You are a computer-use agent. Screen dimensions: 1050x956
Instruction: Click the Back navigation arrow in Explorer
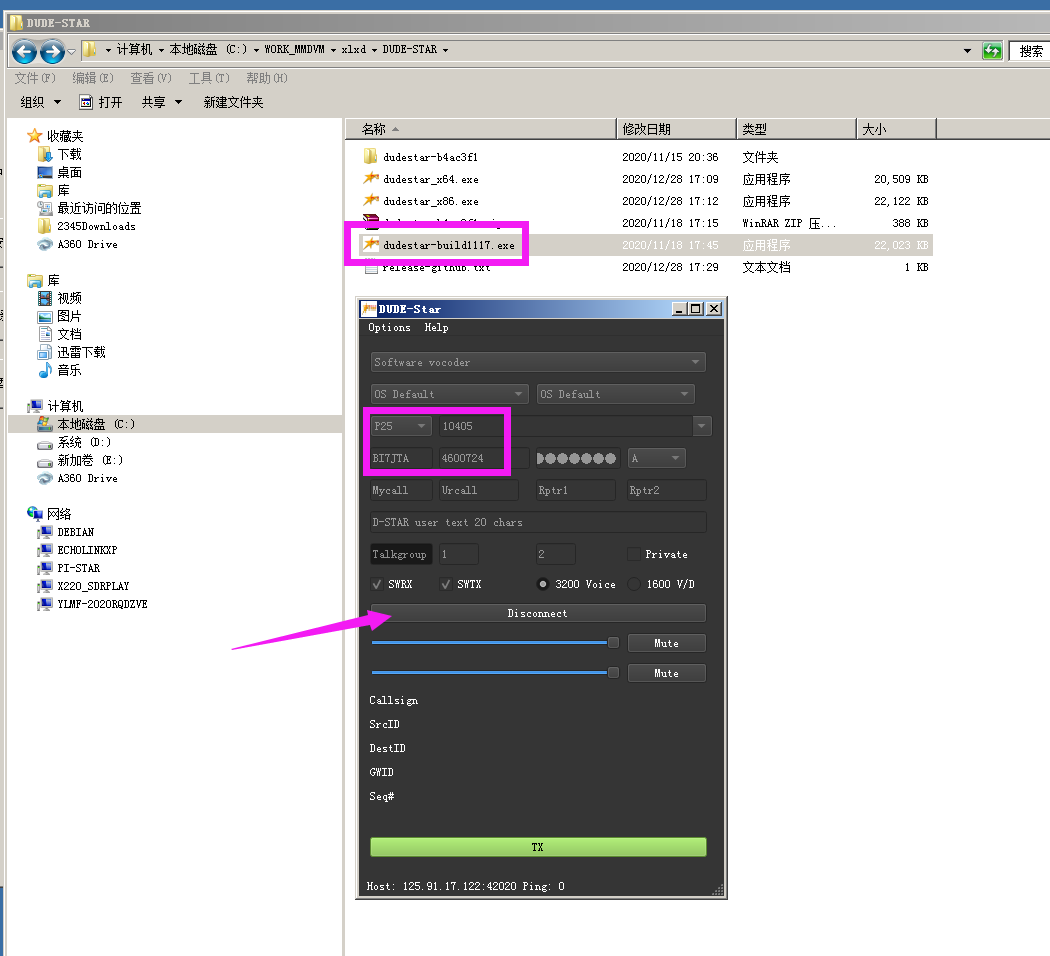coord(24,51)
